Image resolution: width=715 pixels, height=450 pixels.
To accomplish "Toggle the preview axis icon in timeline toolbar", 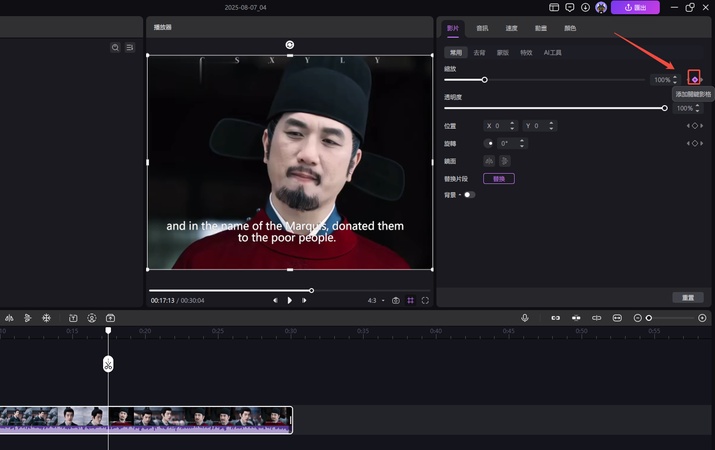I will tap(596, 318).
